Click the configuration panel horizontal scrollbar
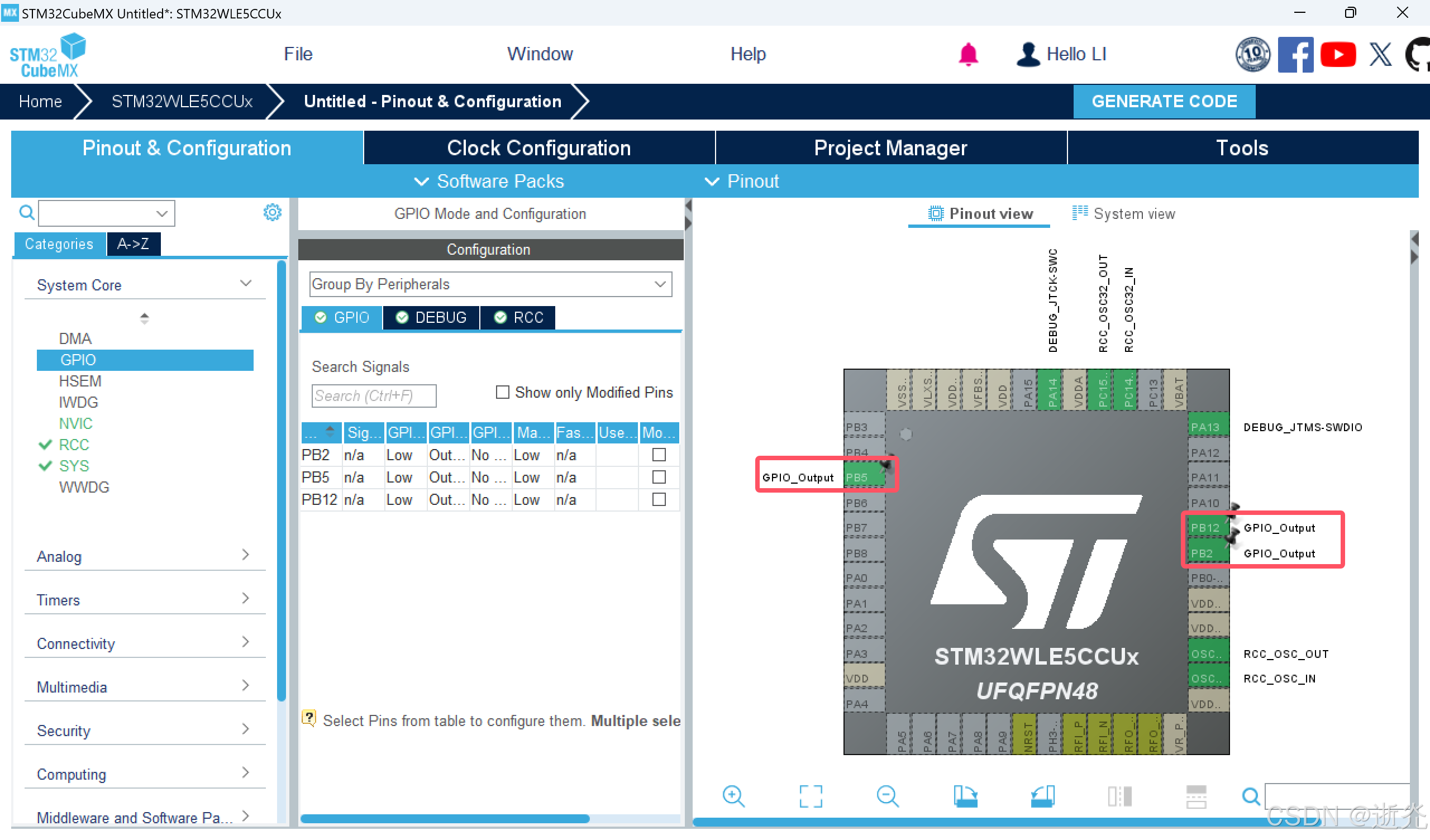The image size is (1430, 840). [445, 818]
